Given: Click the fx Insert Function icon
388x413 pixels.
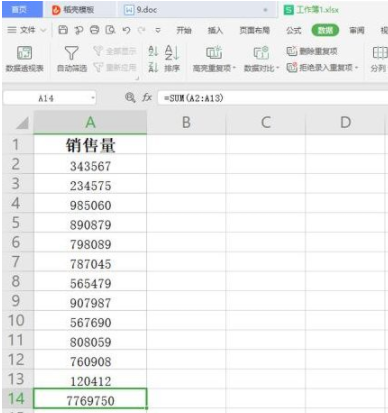Looking at the screenshot, I should click(147, 98).
